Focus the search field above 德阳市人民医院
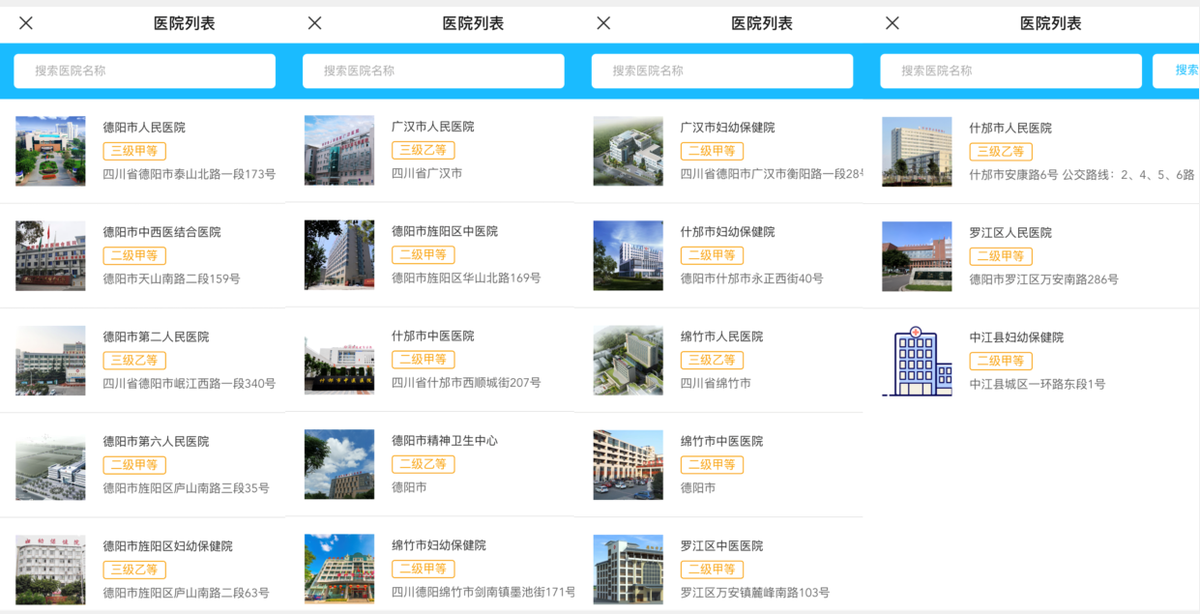1200x614 pixels. (144, 71)
